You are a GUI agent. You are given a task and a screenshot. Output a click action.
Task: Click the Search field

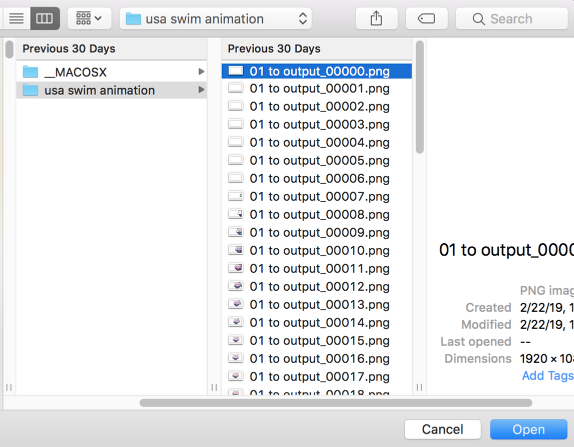tap(511, 18)
